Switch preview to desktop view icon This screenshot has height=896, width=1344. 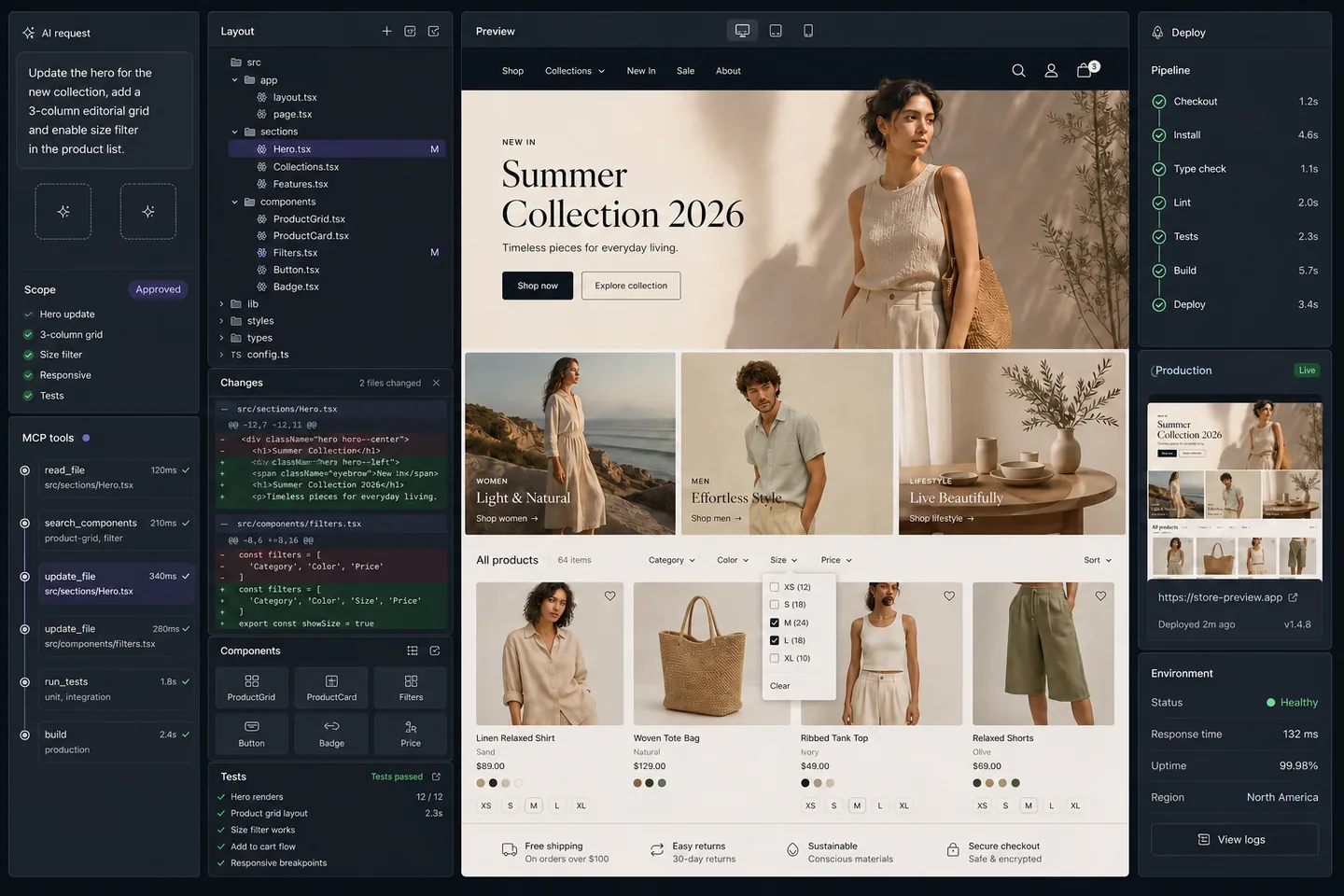742,31
